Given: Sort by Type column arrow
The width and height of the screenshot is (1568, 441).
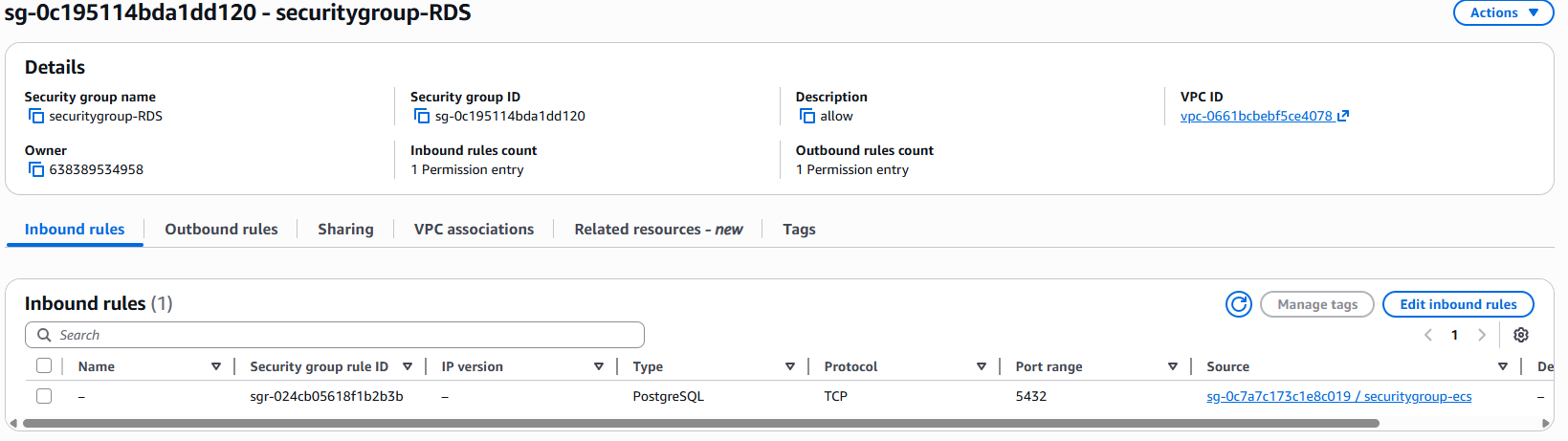Looking at the screenshot, I should click(790, 366).
